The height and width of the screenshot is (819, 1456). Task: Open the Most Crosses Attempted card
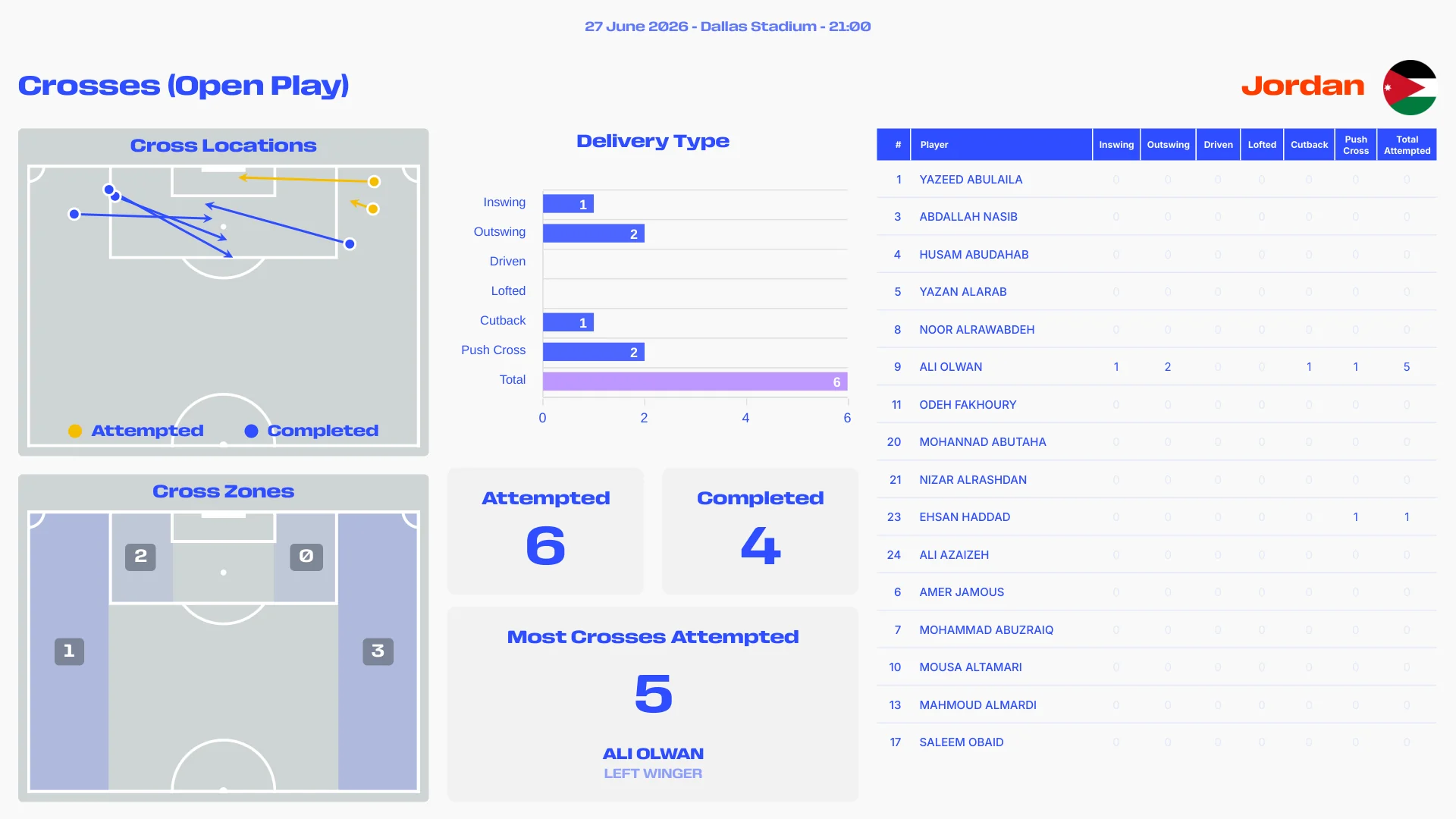pos(653,704)
